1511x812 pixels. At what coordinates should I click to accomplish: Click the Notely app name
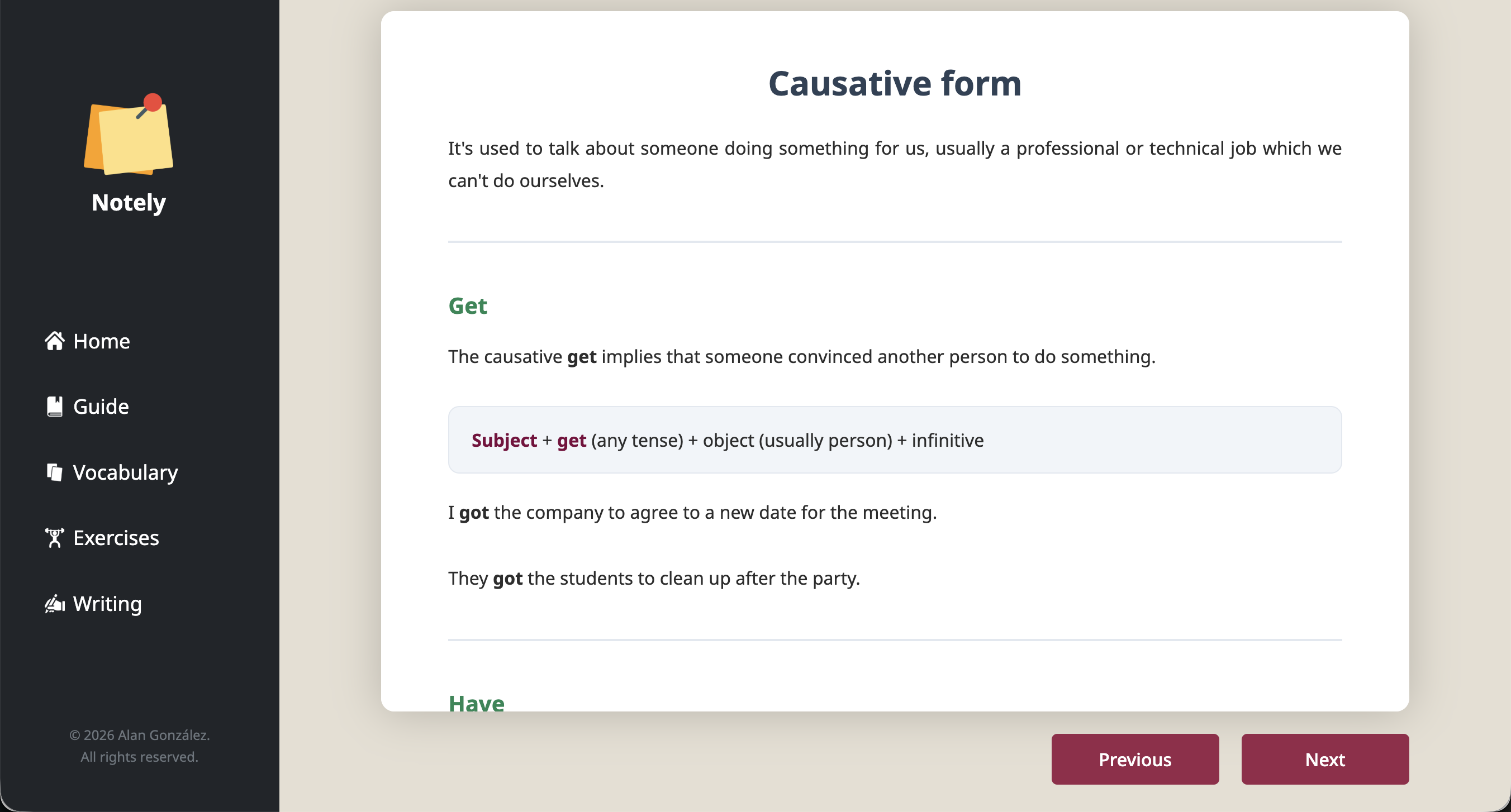129,202
